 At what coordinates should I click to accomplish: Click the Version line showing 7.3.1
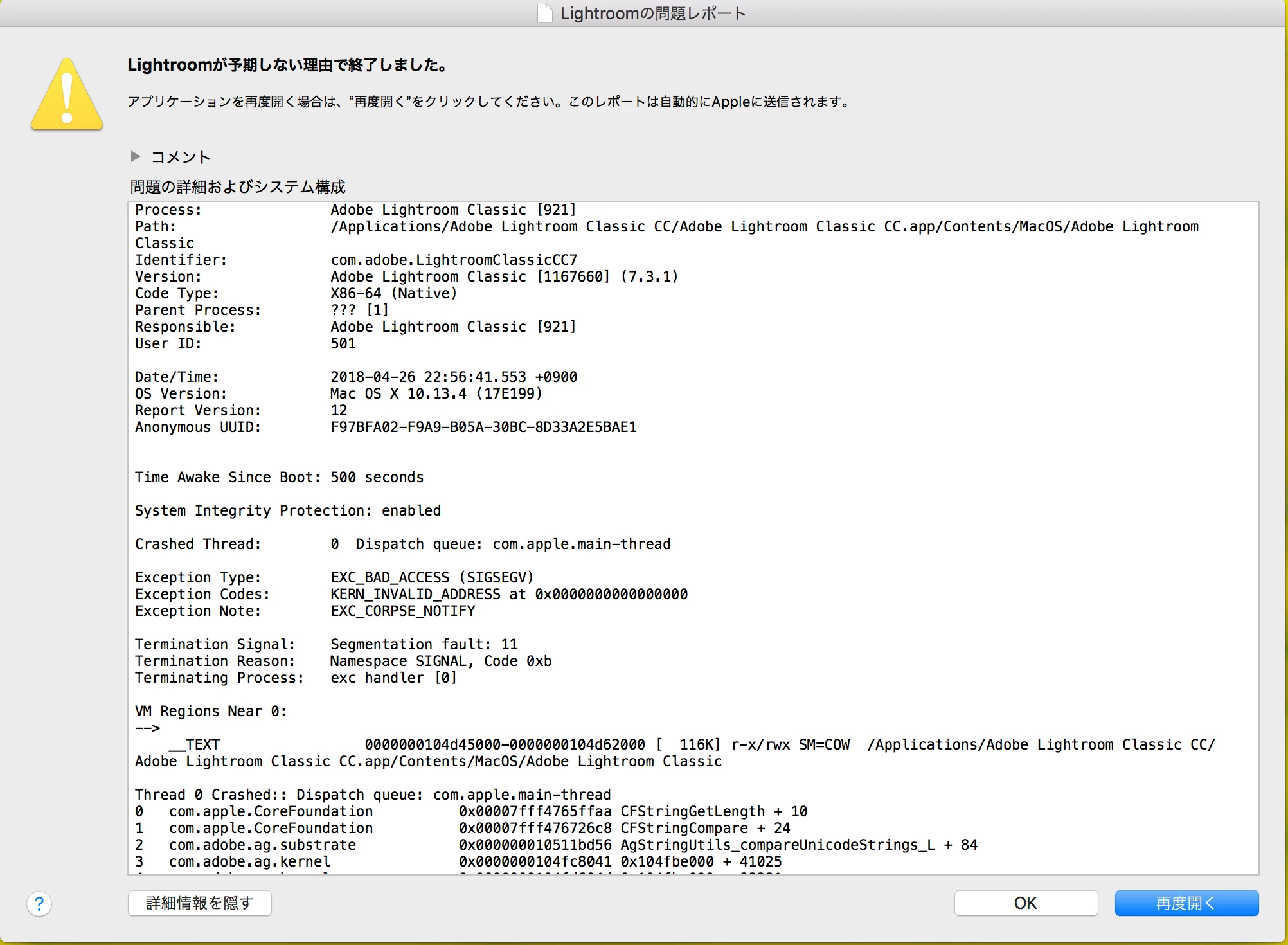coord(504,276)
